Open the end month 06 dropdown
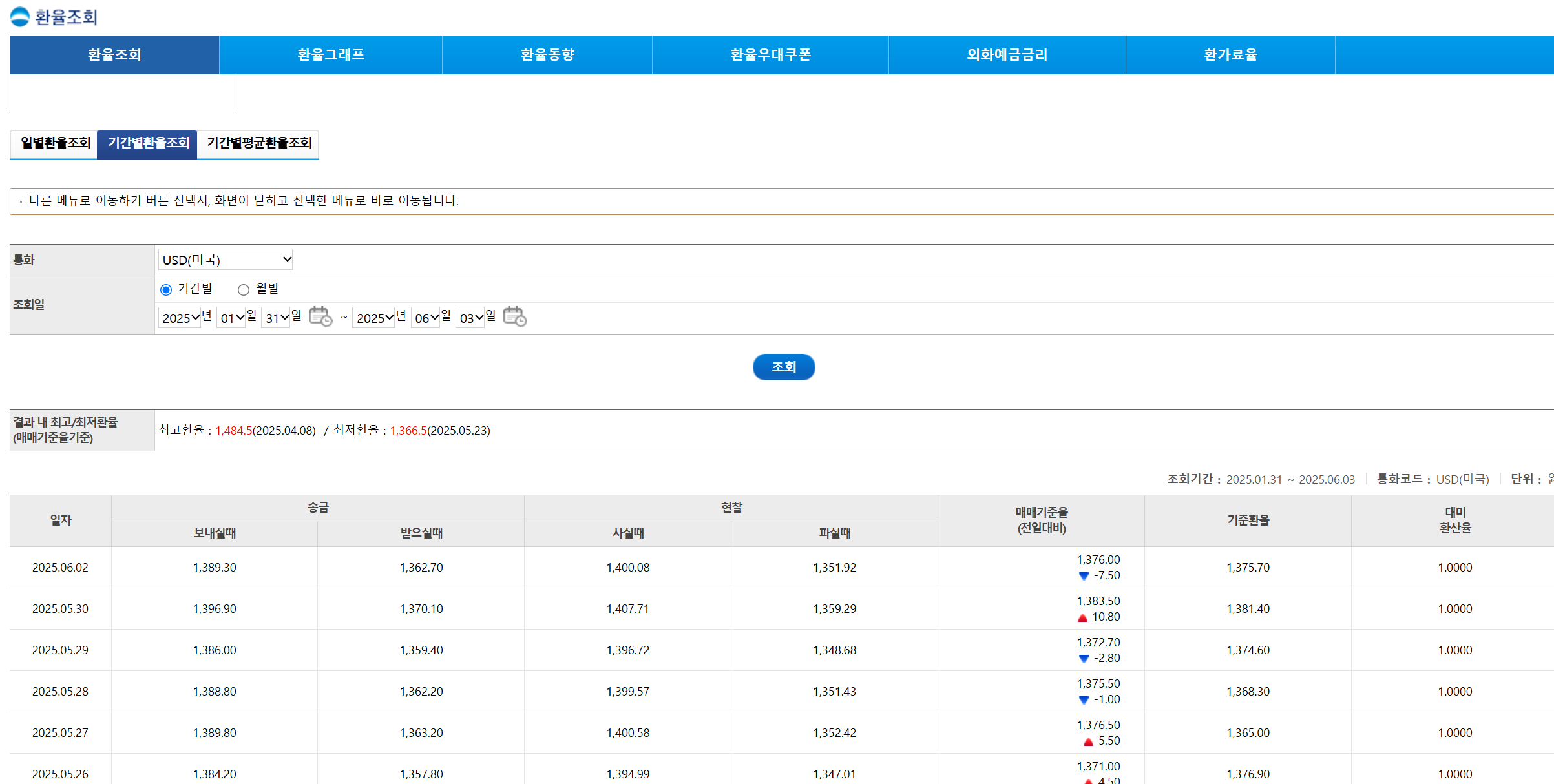 (426, 317)
